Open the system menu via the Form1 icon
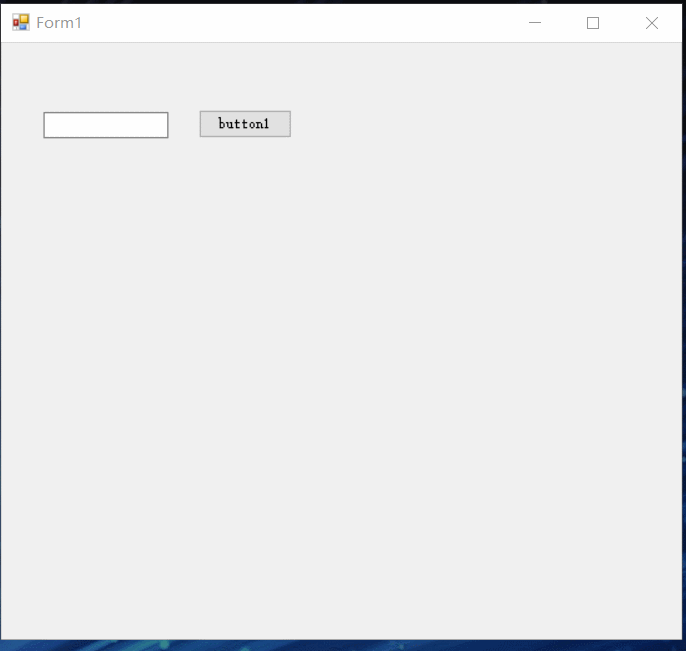Viewport: 686px width, 651px height. coord(21,22)
